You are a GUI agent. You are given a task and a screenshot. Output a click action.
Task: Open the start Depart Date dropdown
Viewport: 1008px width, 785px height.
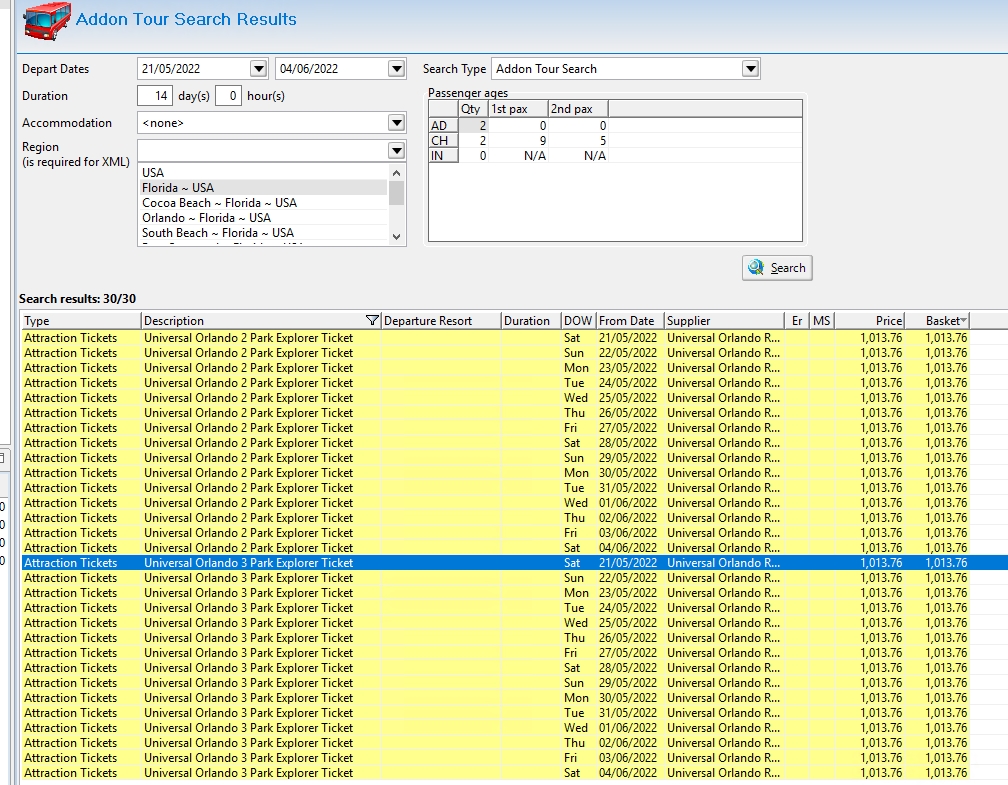[x=259, y=69]
